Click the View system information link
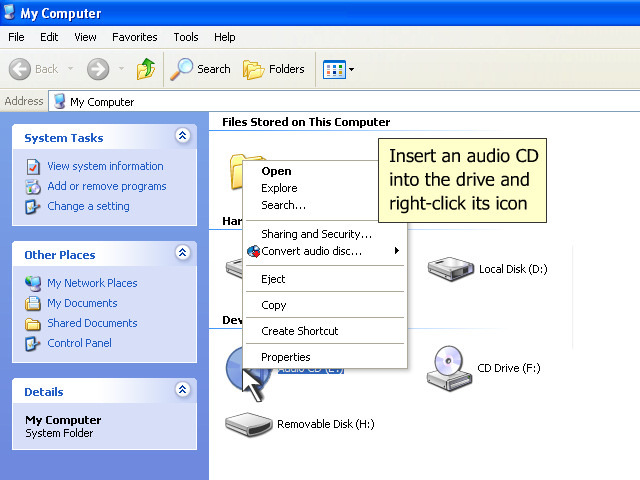Screen dimensions: 640x480 (x=105, y=166)
